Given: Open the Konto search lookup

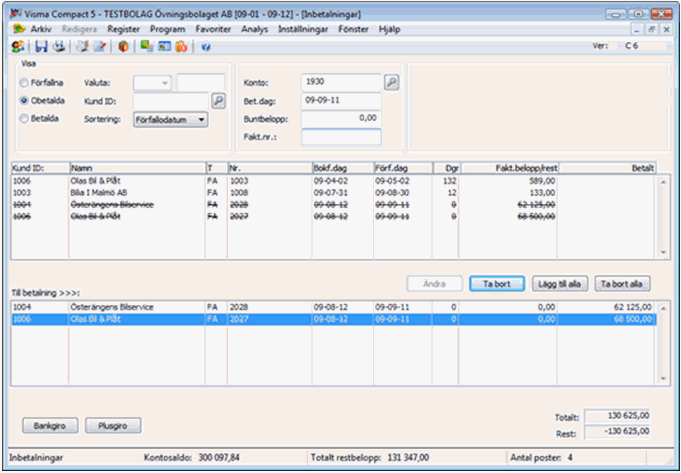Looking at the screenshot, I should [x=391, y=82].
